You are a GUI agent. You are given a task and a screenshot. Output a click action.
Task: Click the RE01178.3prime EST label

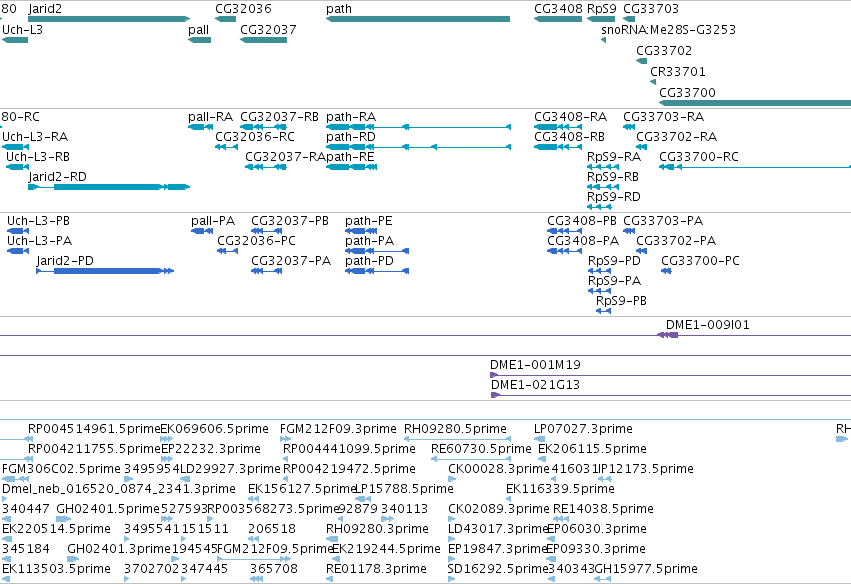(376, 569)
